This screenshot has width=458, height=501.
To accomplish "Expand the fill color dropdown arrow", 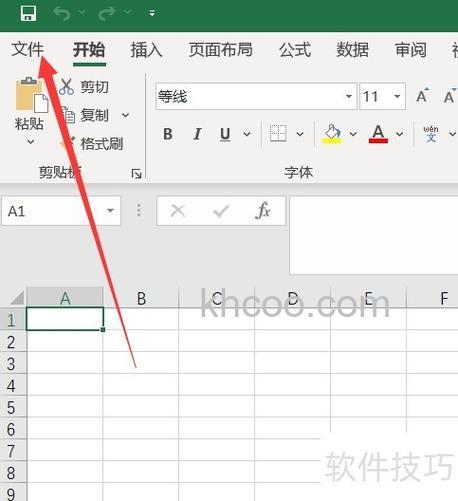I will 353,134.
